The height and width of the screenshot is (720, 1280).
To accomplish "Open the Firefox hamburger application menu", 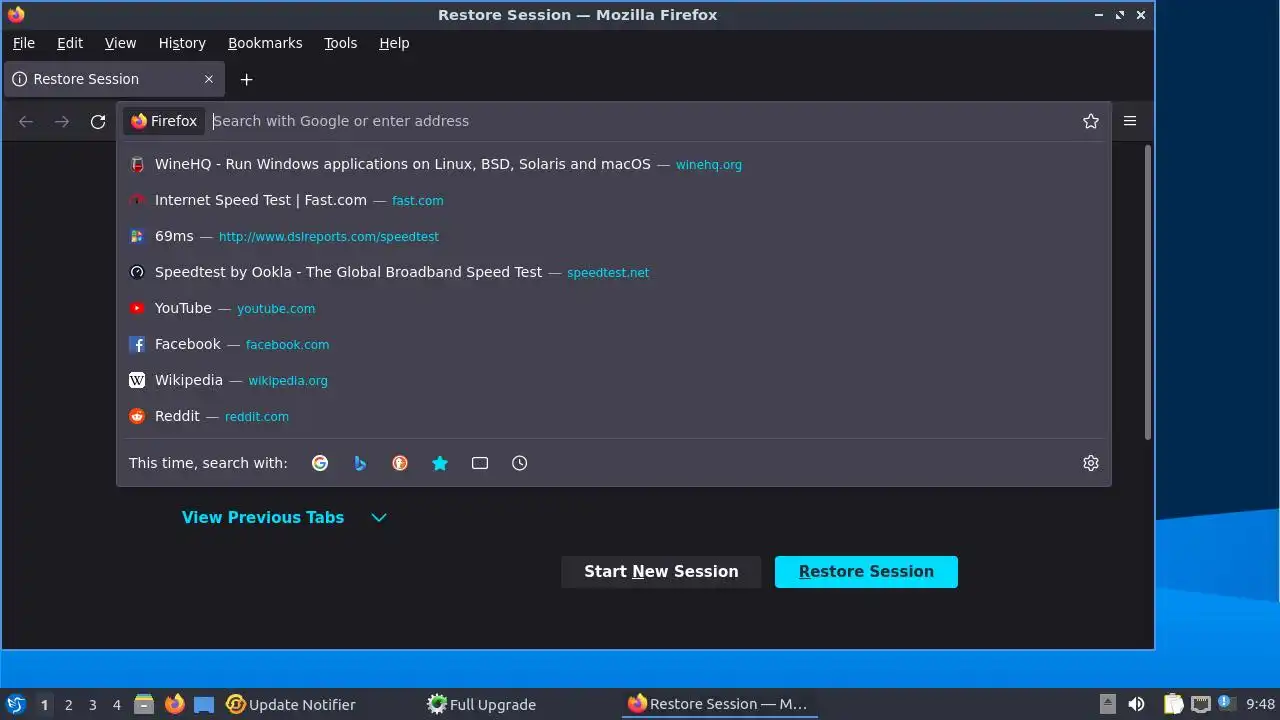I will 1130,121.
